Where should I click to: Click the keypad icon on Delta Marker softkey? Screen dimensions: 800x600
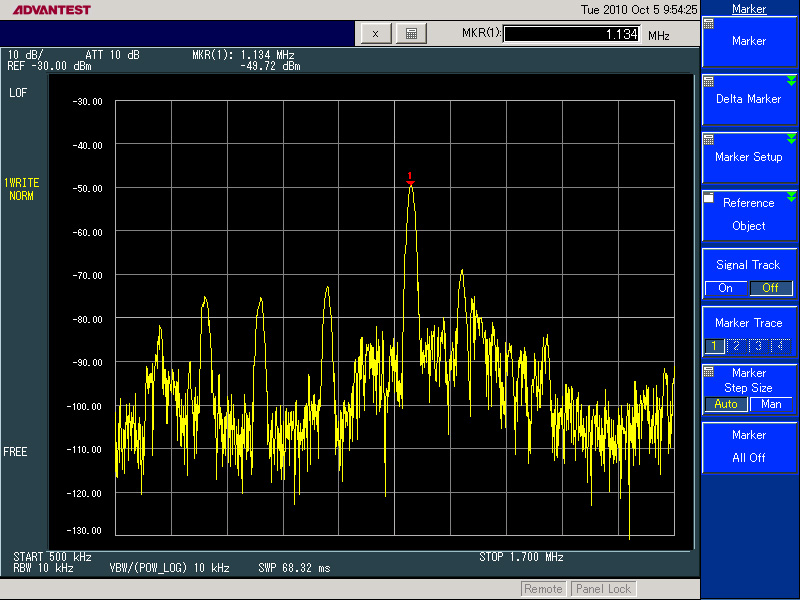click(x=709, y=81)
